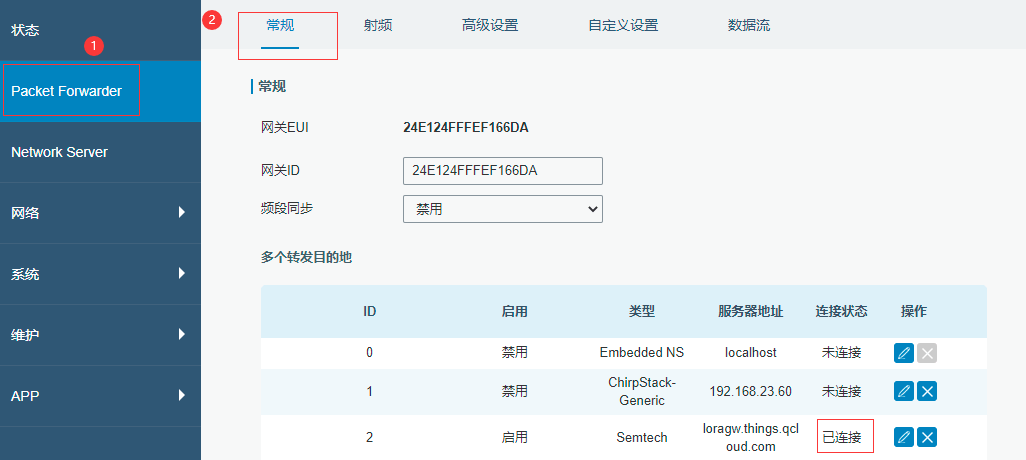Edit the Semtech destination entry
The height and width of the screenshot is (460, 1026).
pyautogui.click(x=904, y=437)
